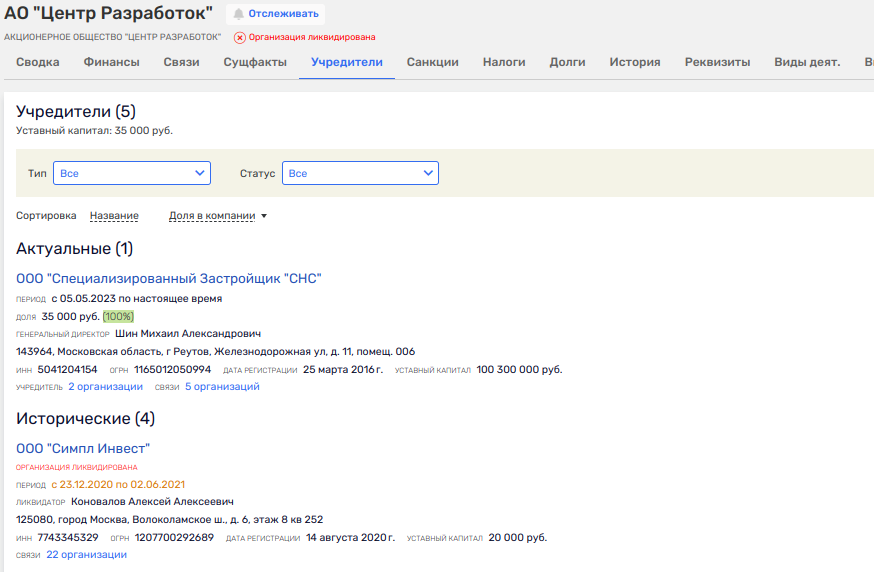Click the red liquidated organization status icon
The height and width of the screenshot is (572, 874).
(x=240, y=37)
